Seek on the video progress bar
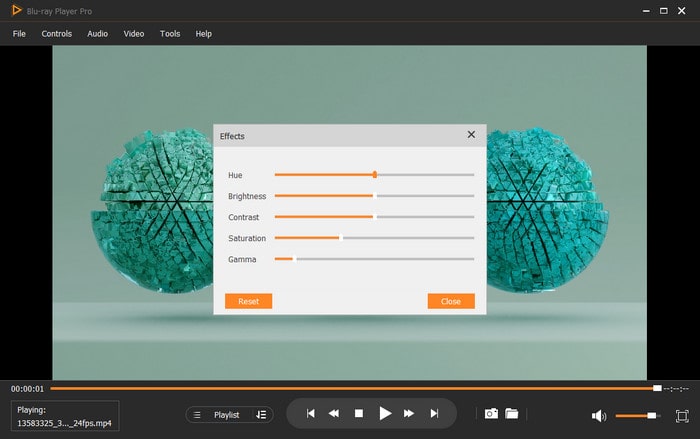Screen dimensions: 700x439 point(356,389)
